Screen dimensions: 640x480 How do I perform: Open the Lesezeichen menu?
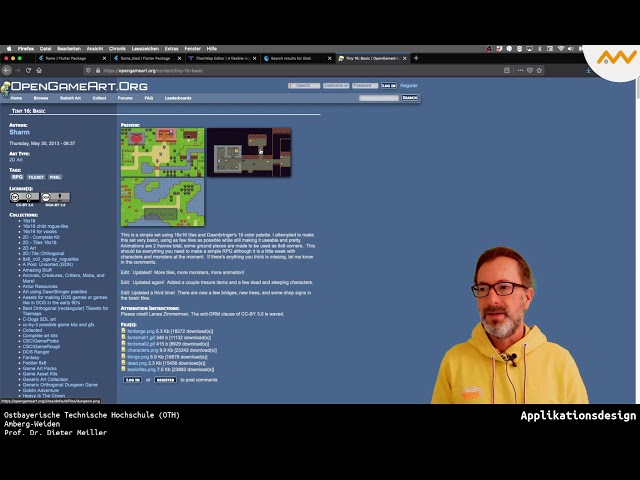pos(145,48)
